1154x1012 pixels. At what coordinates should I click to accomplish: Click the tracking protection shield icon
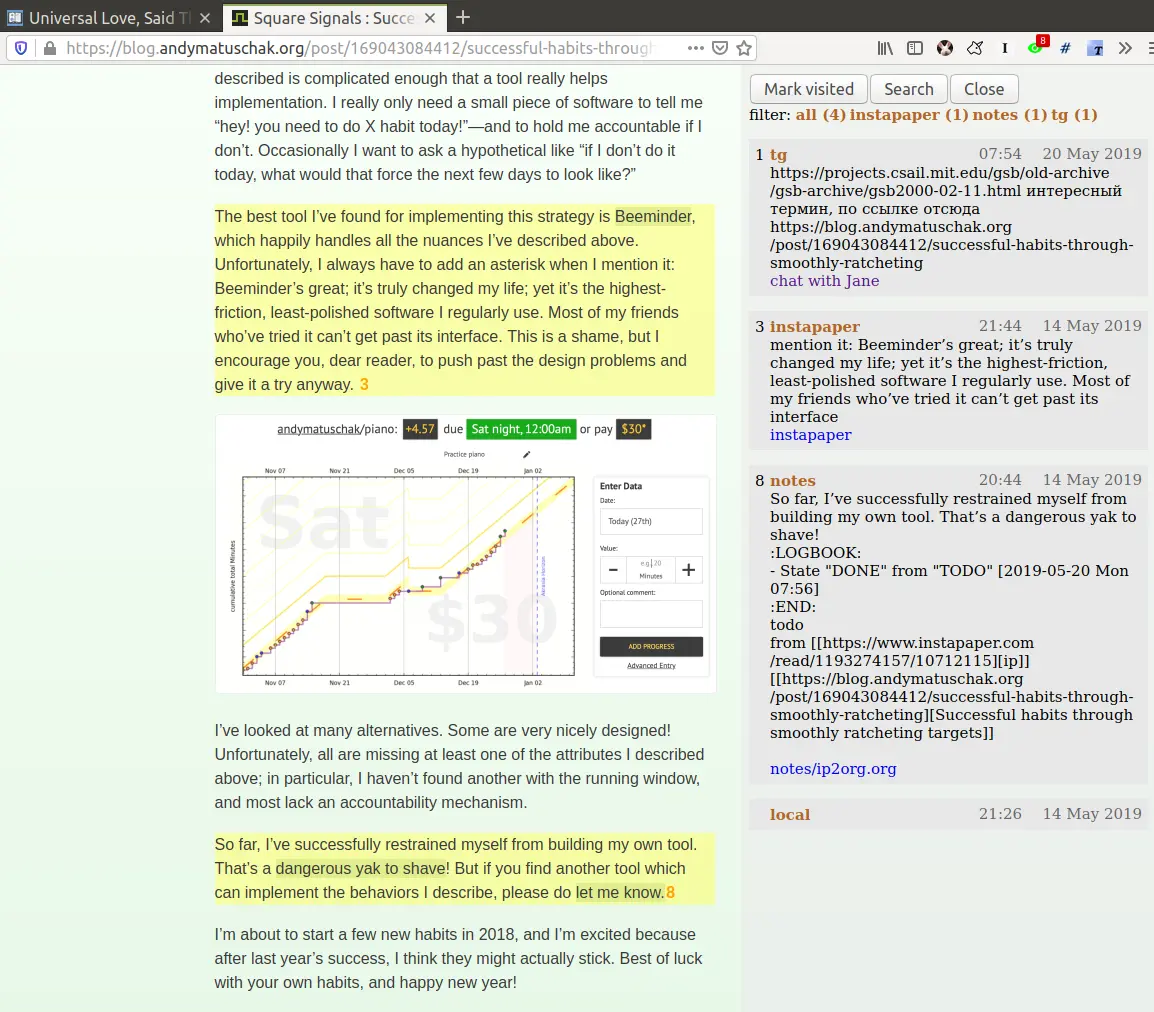coord(21,48)
